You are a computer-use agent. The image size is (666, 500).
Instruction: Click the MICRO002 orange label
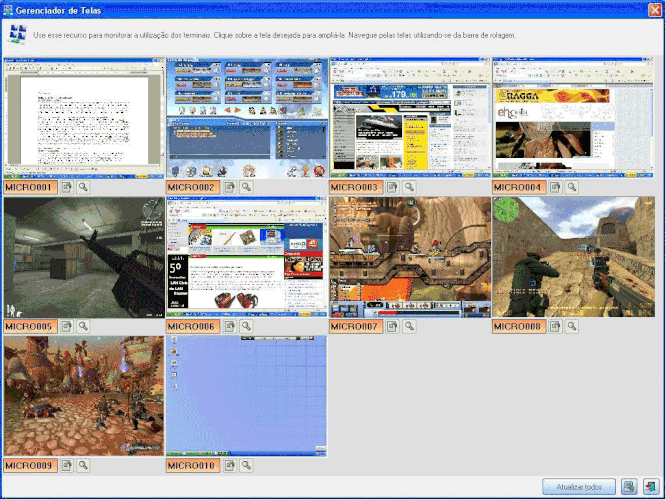coord(193,187)
